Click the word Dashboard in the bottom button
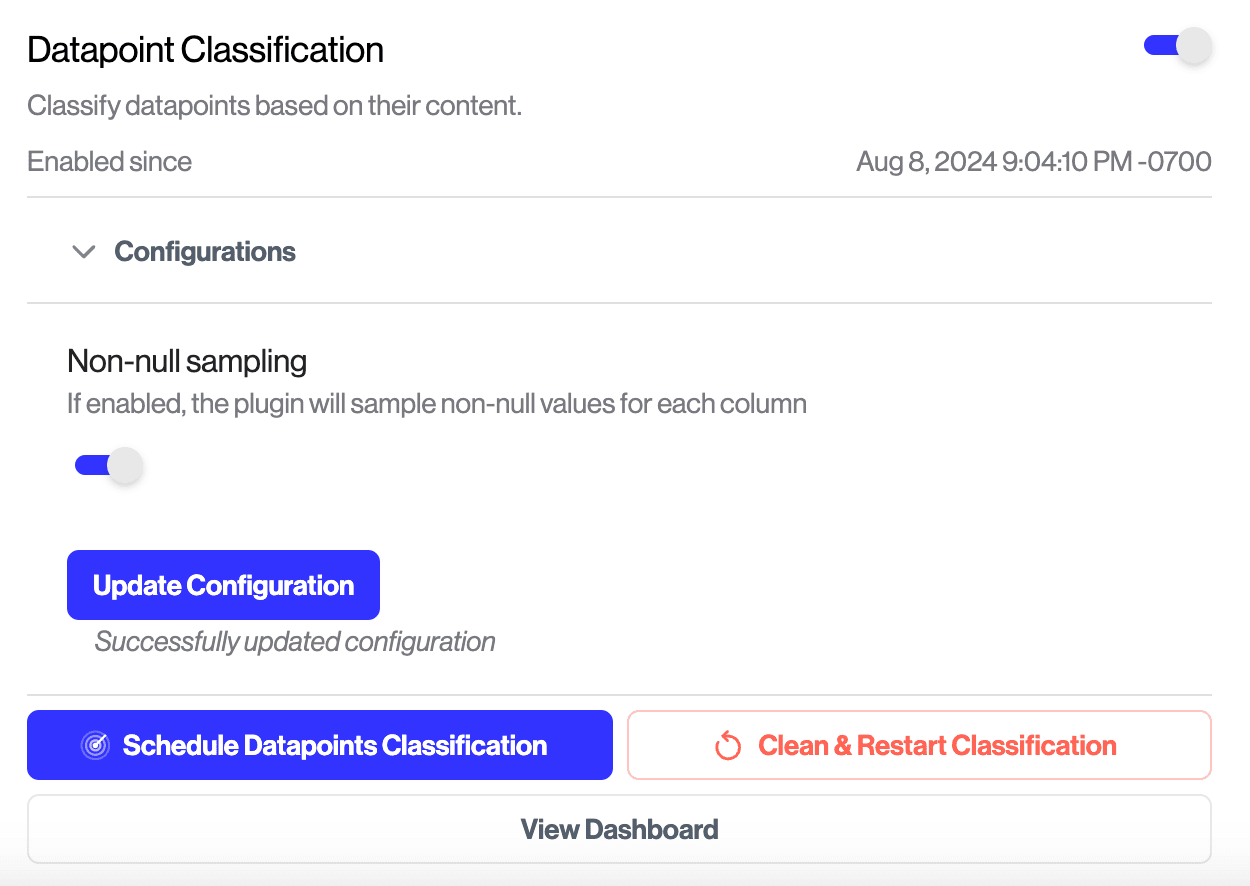The image size is (1250, 886). click(x=651, y=829)
